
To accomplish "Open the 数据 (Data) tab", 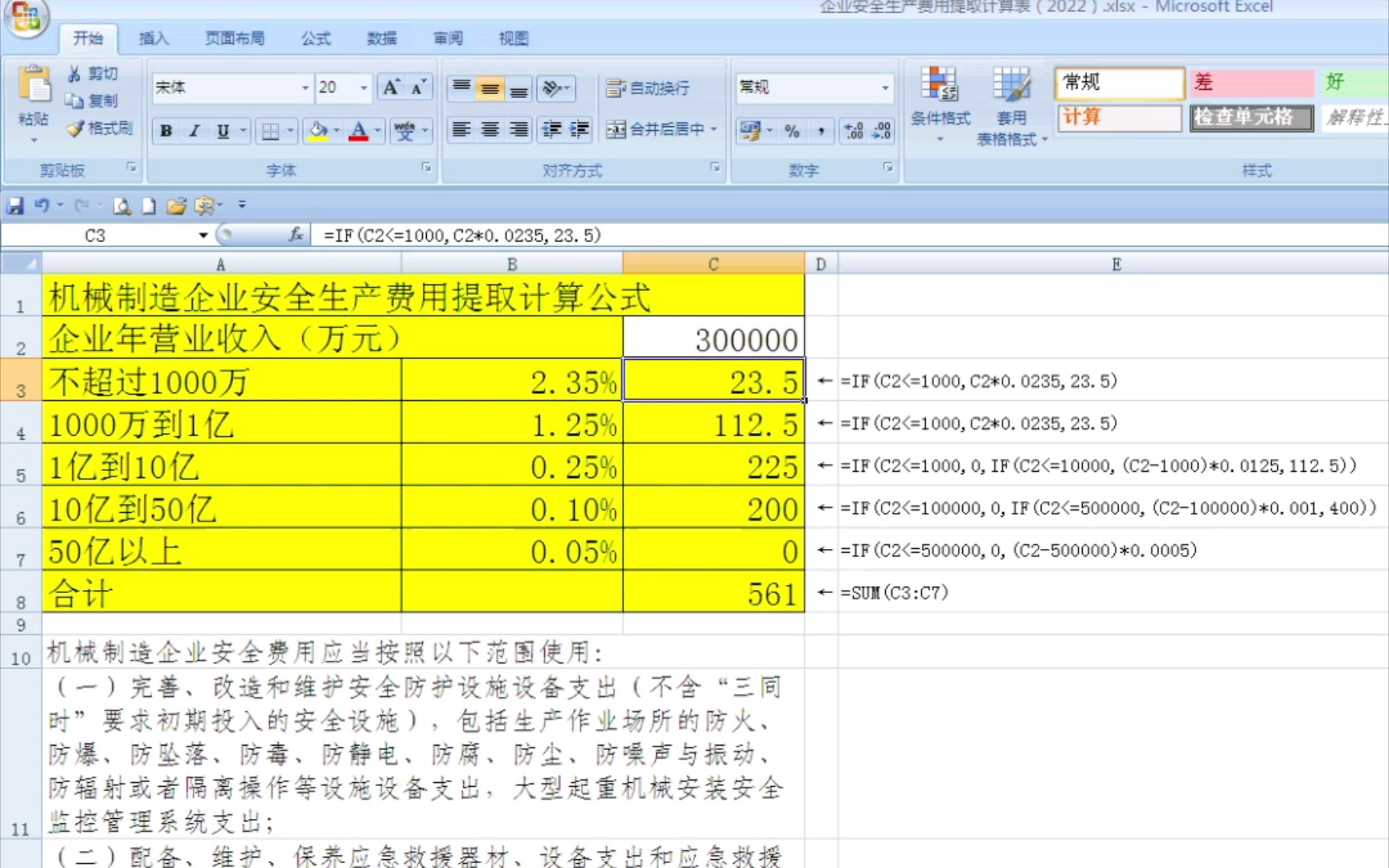I will (382, 38).
